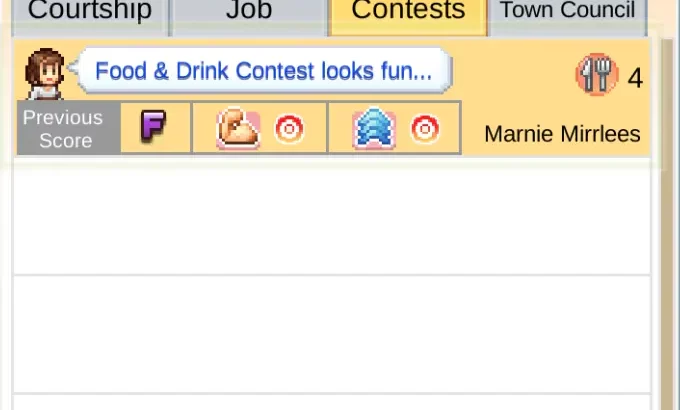Click the Food & Drink Contest speech bubble
The width and height of the screenshot is (680, 410).
pos(263,72)
